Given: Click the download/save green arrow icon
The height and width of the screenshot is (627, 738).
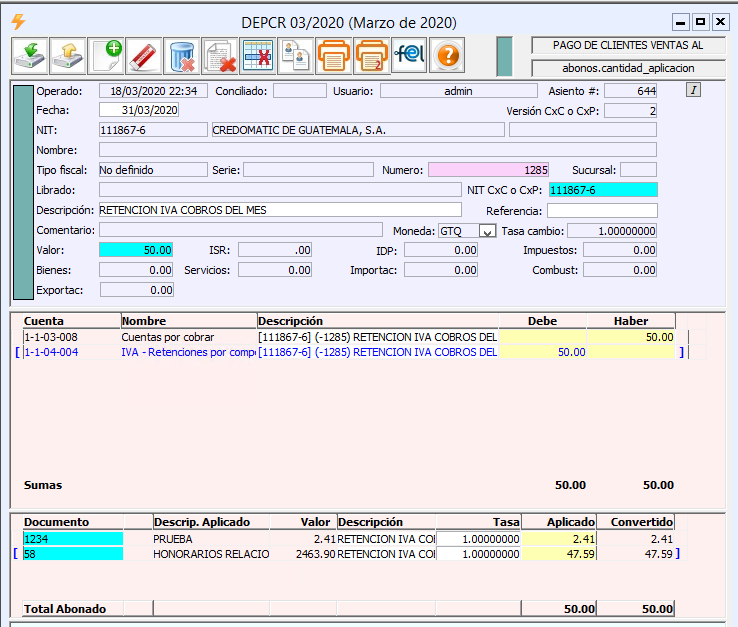Looking at the screenshot, I should point(30,56).
